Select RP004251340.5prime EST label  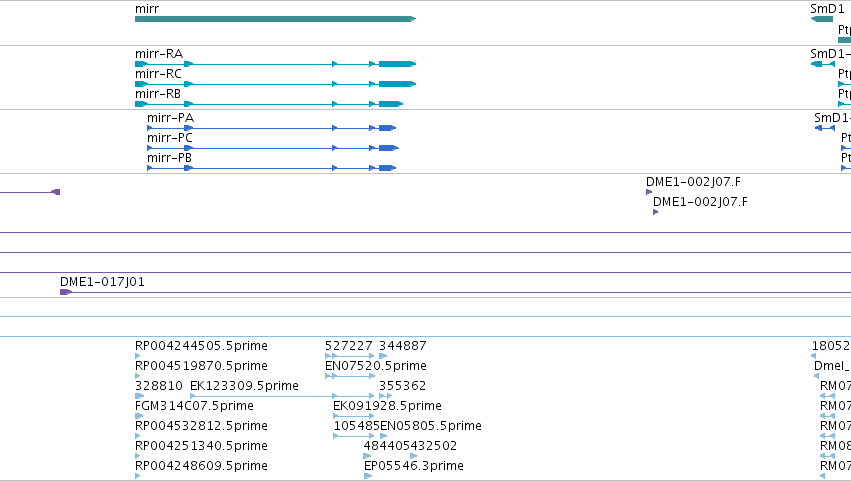(x=201, y=446)
